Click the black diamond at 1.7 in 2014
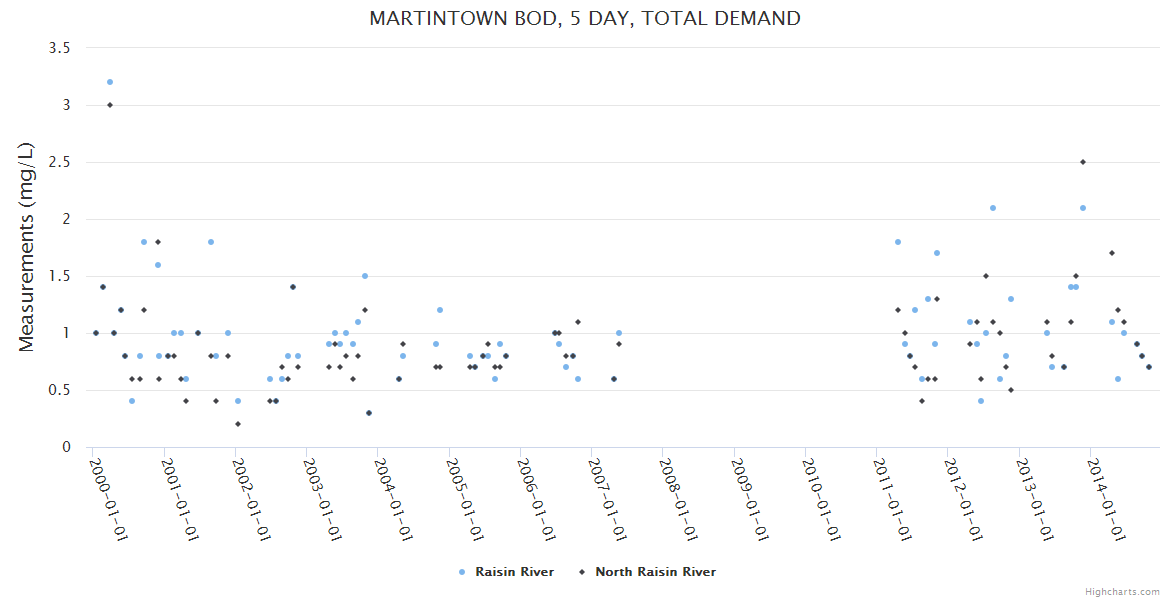The image size is (1170, 600). 1112,253
